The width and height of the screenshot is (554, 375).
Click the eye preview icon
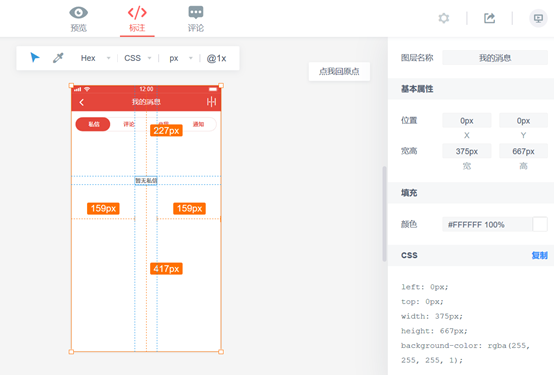[x=78, y=13]
